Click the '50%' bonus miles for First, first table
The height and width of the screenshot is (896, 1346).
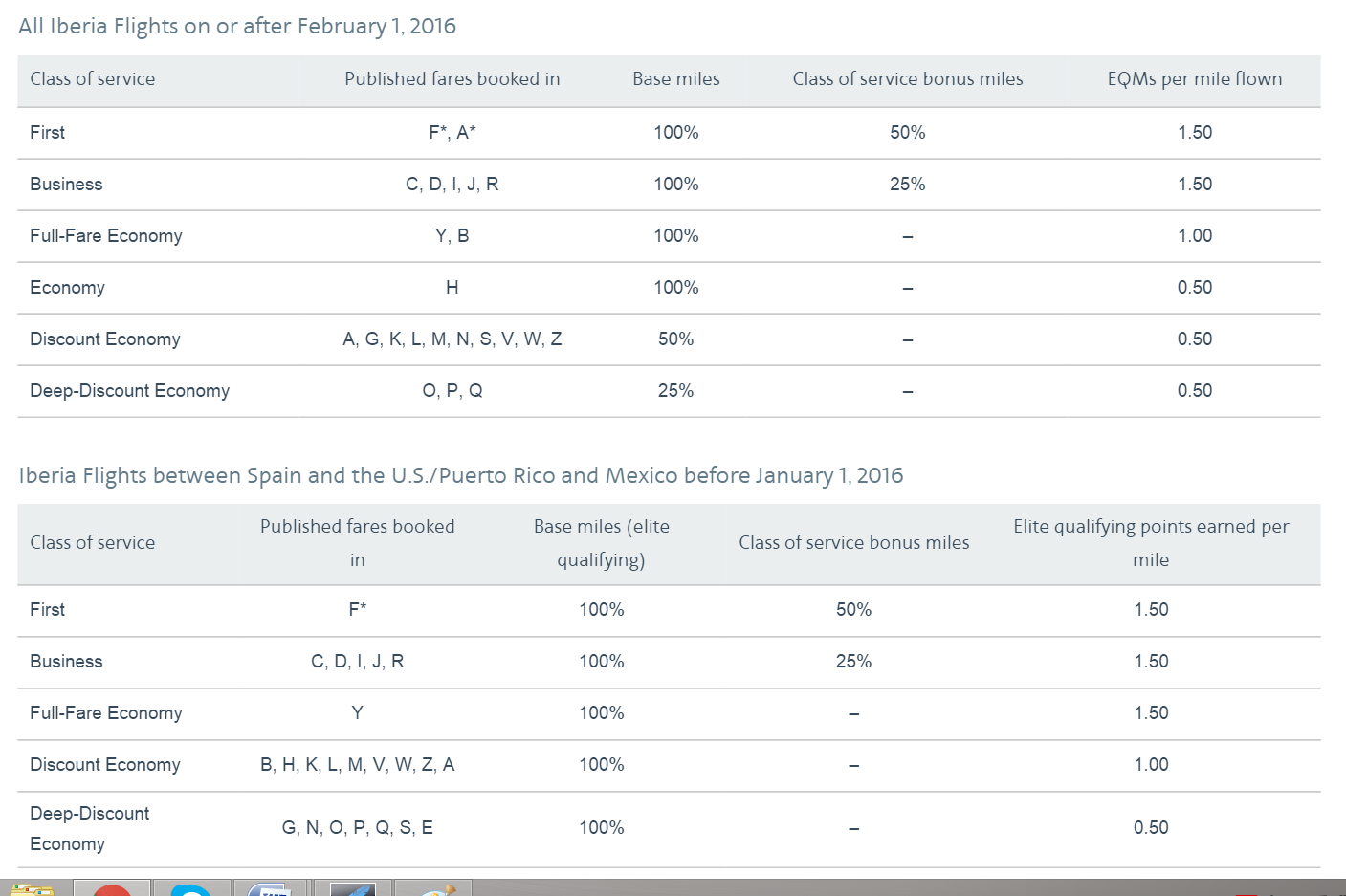click(x=908, y=133)
